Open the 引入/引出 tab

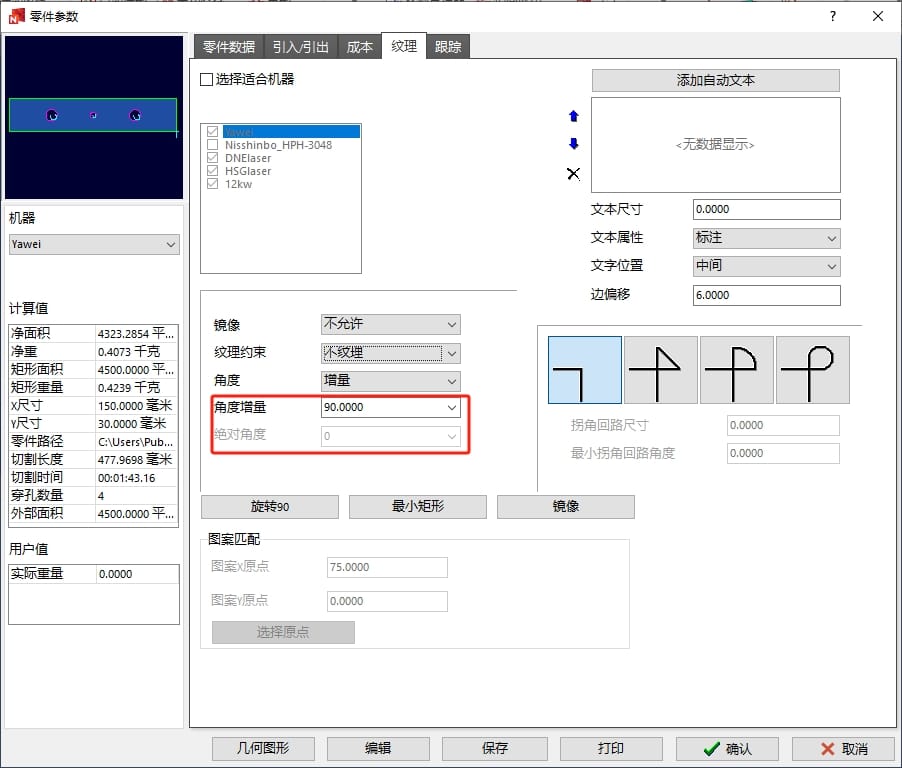(x=300, y=47)
